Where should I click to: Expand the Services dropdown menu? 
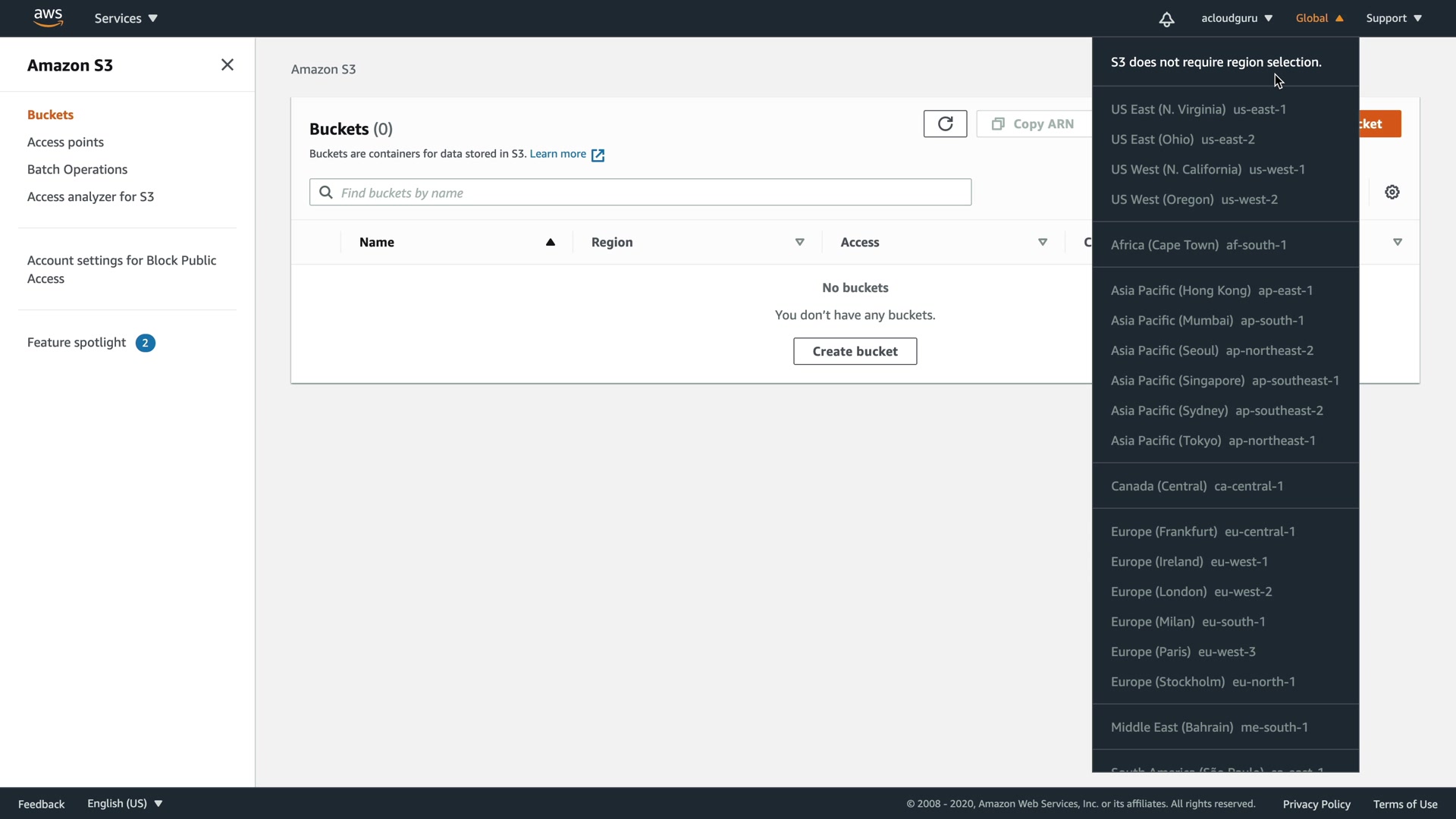point(126,18)
